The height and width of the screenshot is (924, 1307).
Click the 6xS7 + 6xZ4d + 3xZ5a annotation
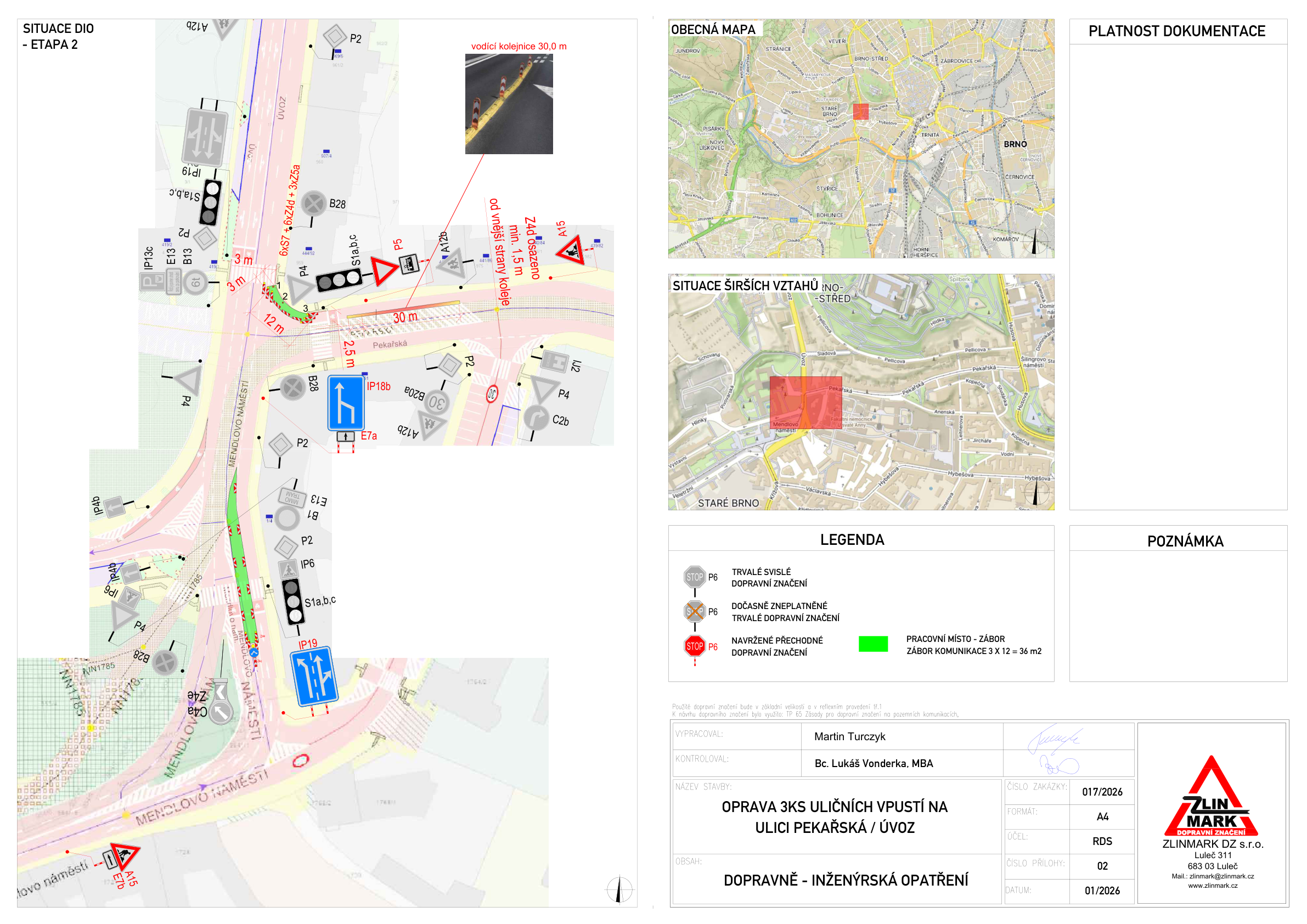click(289, 210)
